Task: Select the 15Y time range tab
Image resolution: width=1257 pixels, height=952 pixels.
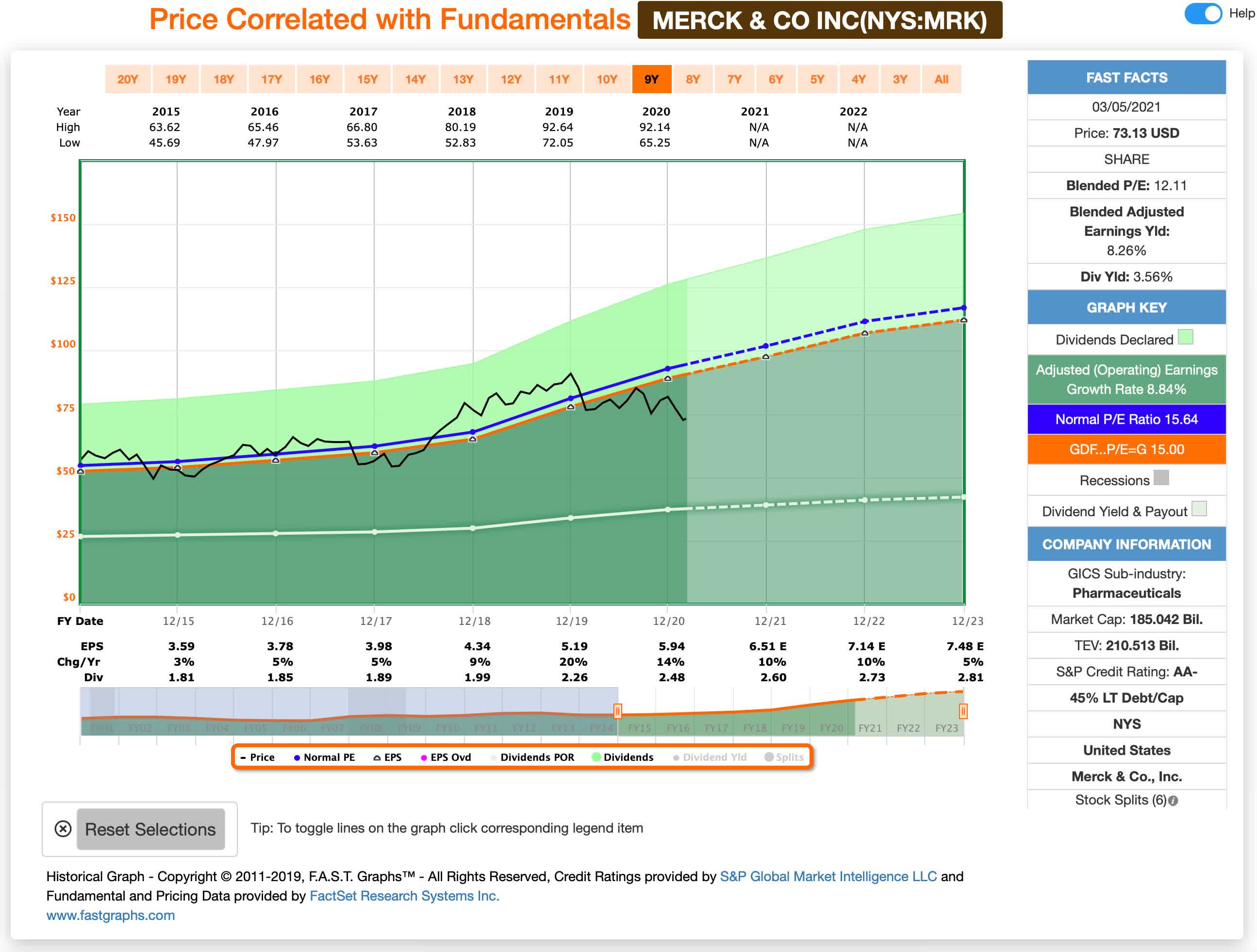Action: pyautogui.click(x=367, y=79)
